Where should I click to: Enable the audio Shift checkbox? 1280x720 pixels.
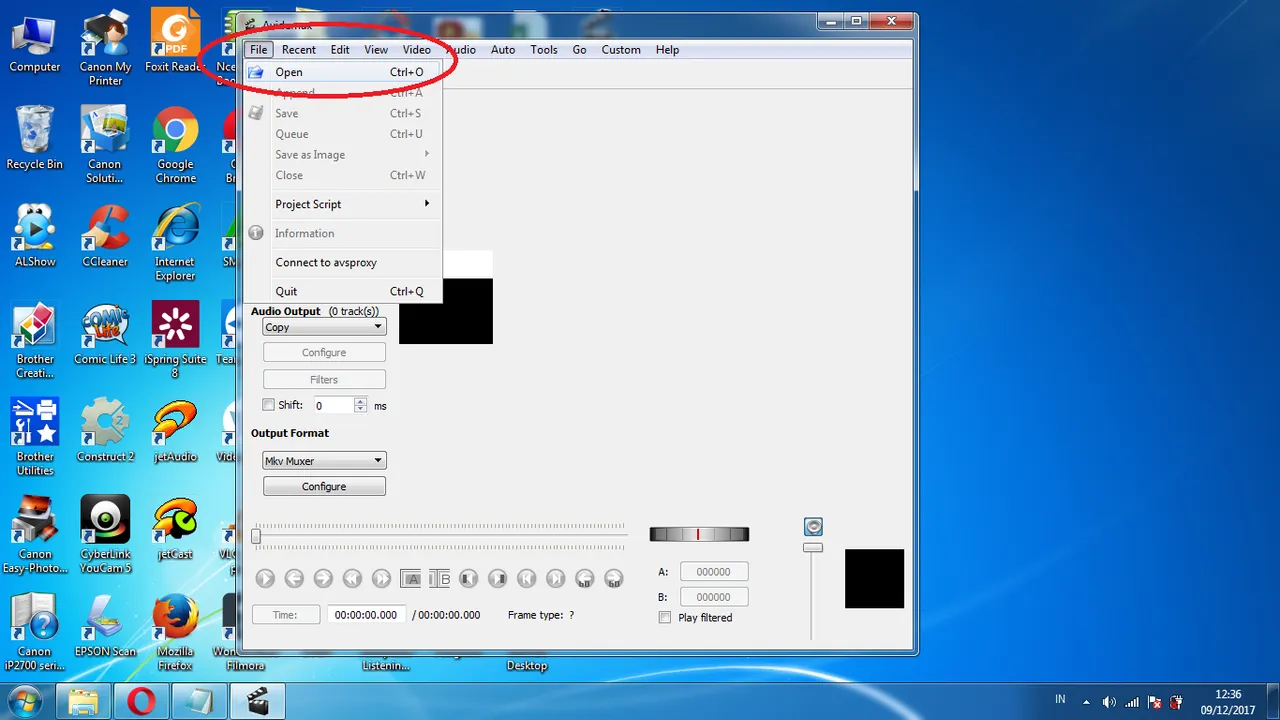(268, 405)
